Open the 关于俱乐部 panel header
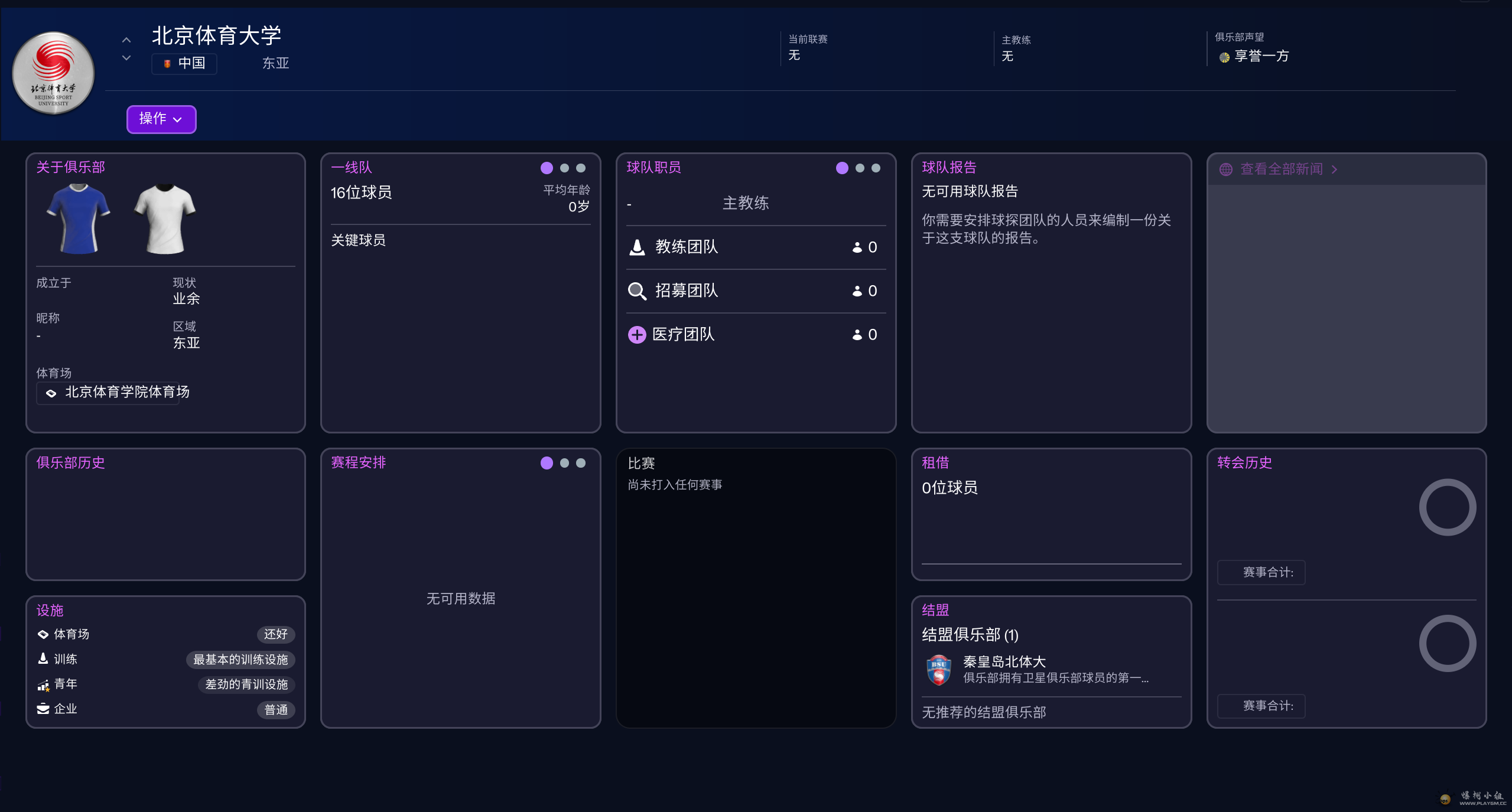 click(x=71, y=167)
